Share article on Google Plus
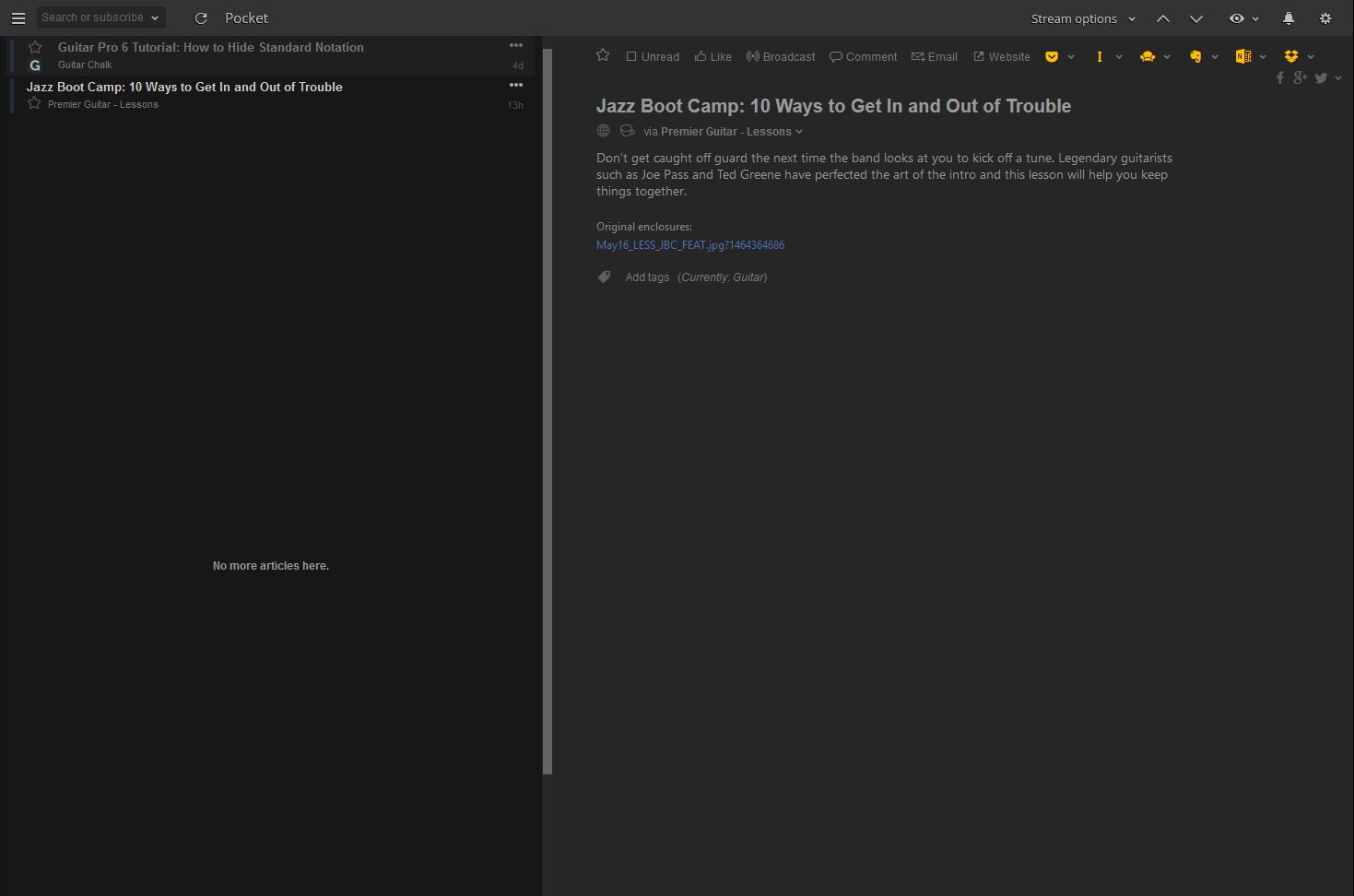The width and height of the screenshot is (1354, 896). (x=1300, y=77)
